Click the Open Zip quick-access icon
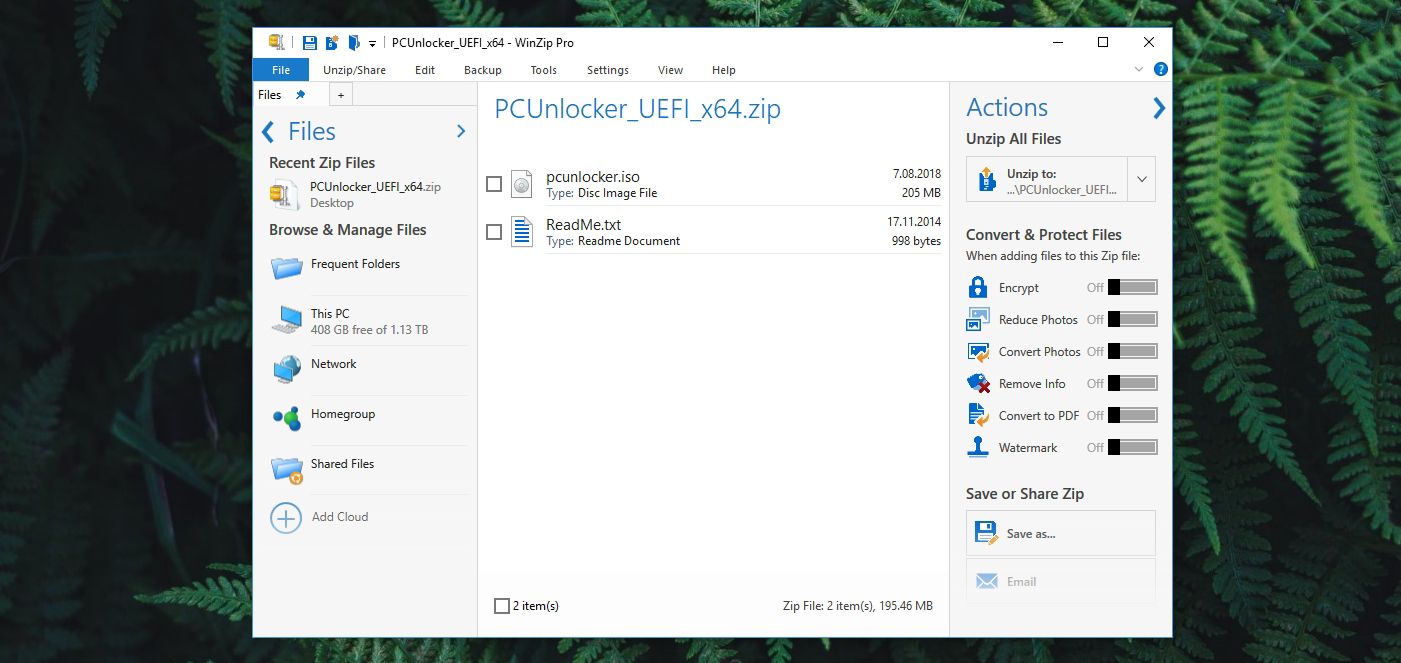The height and width of the screenshot is (663, 1401). tap(354, 43)
